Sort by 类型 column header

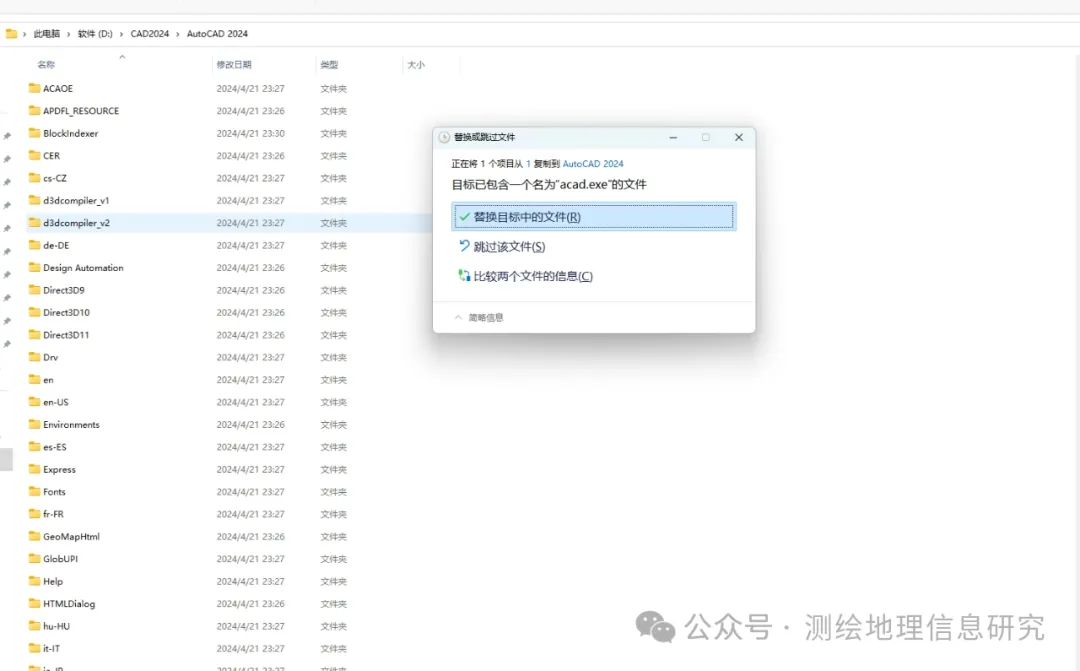[x=329, y=65]
